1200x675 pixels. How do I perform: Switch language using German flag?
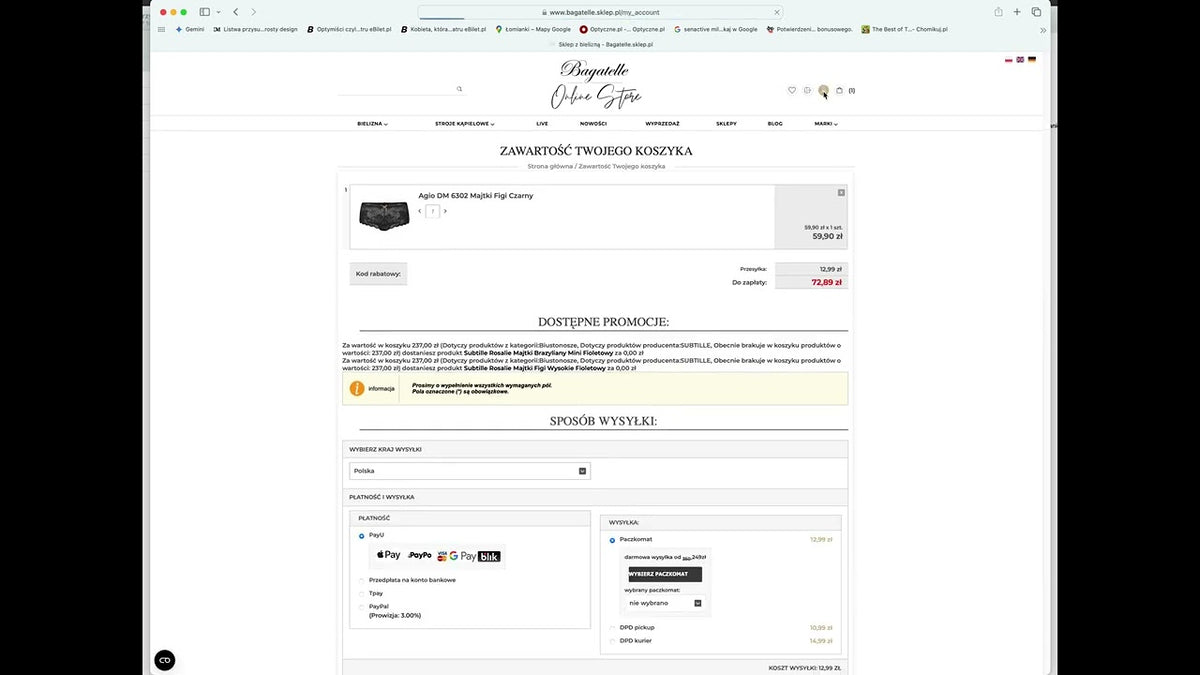(x=1032, y=60)
